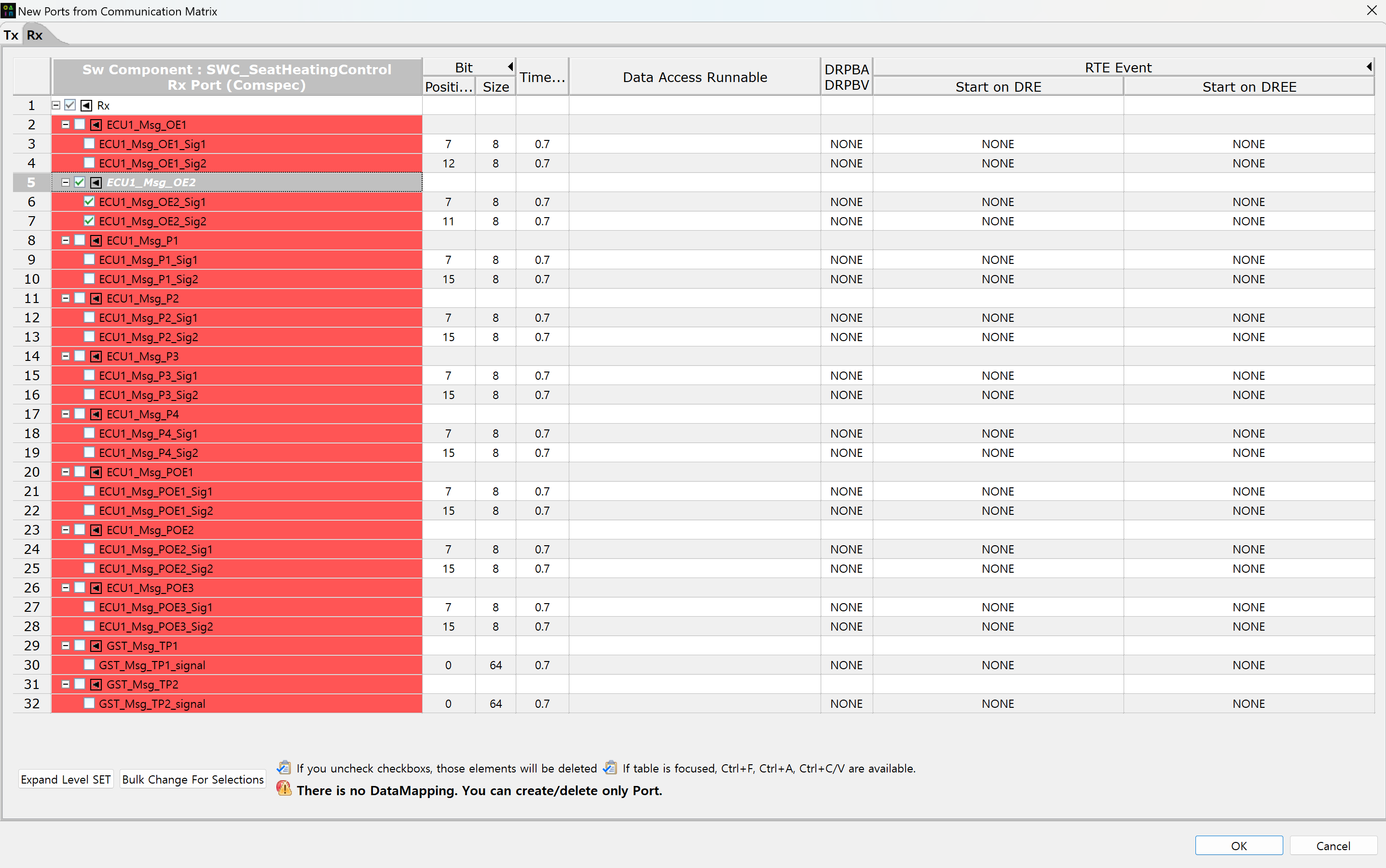Click the port icon beside ECU1_Msg_P1
The width and height of the screenshot is (1386, 868).
pos(96,241)
